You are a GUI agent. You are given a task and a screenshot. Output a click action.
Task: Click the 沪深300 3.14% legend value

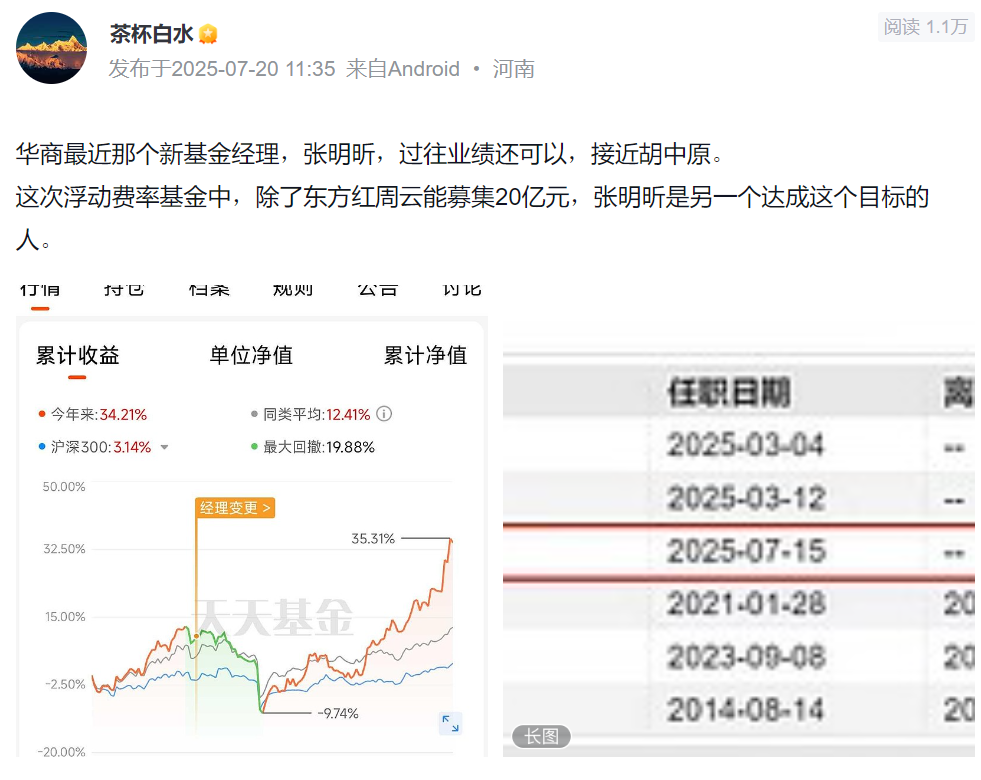tap(132, 447)
